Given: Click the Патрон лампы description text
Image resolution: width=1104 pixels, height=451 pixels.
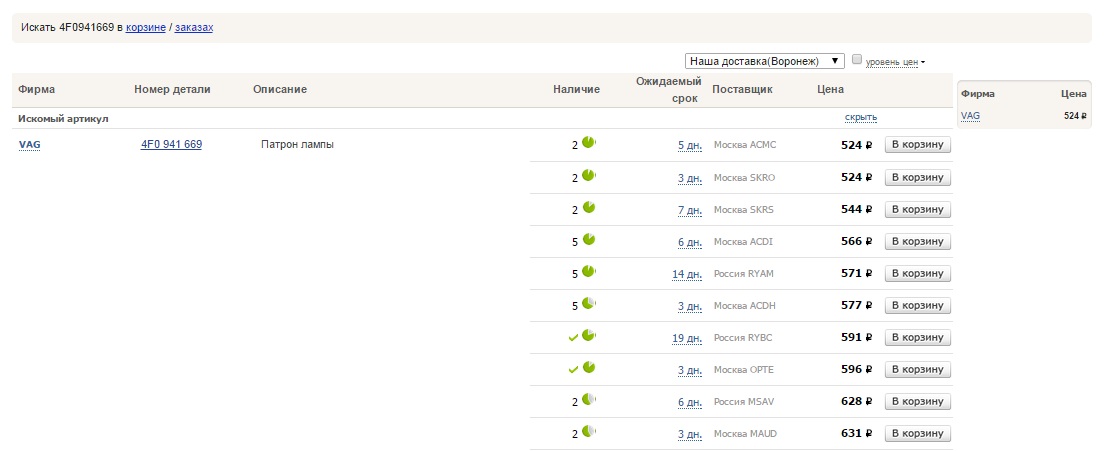Looking at the screenshot, I should pos(297,144).
